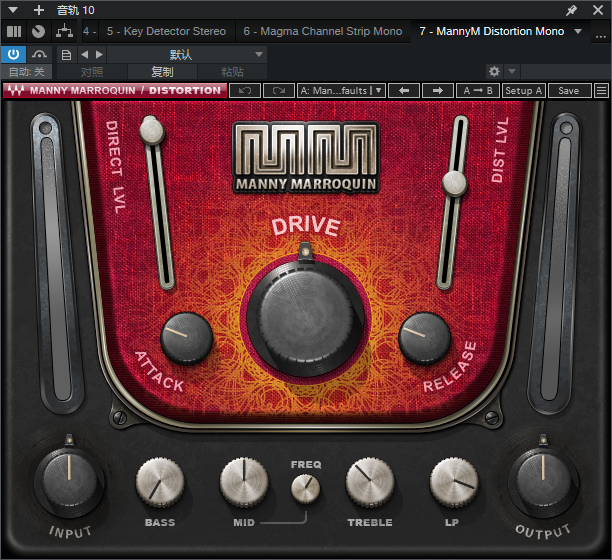
Task: Click the TREBLE knob
Action: tap(370, 483)
